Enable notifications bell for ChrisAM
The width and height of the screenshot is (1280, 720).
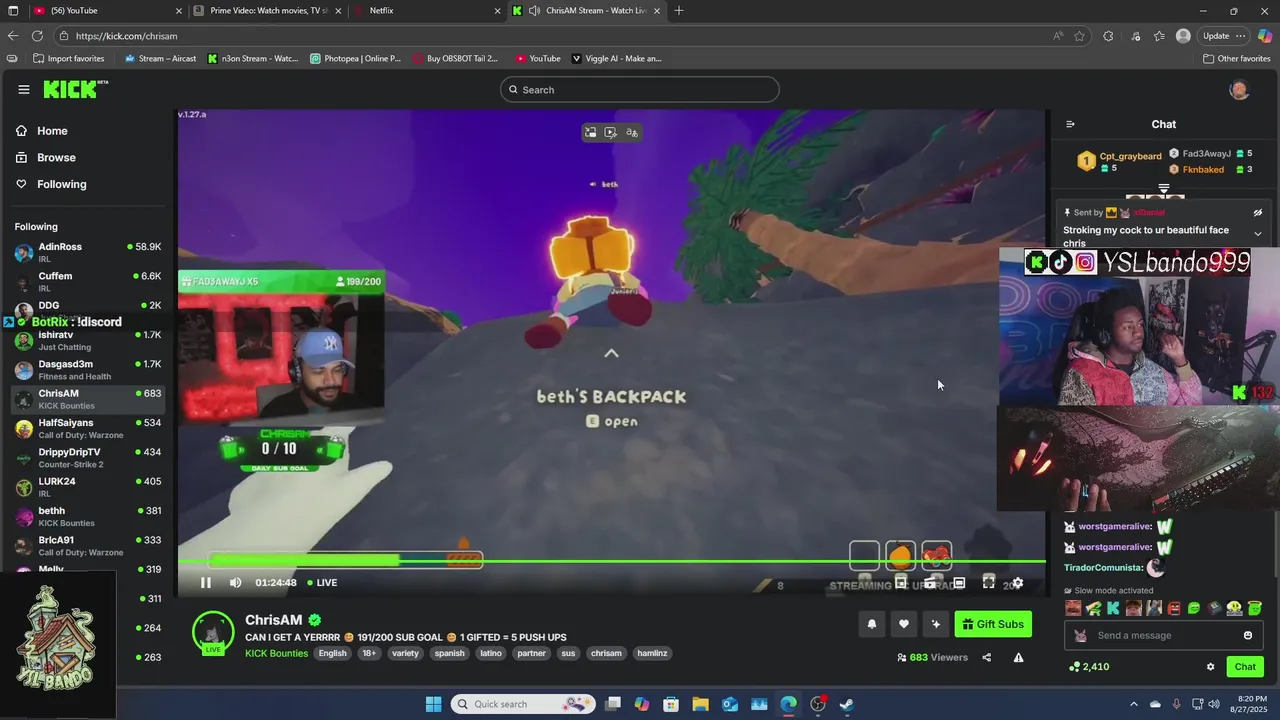pos(872,624)
